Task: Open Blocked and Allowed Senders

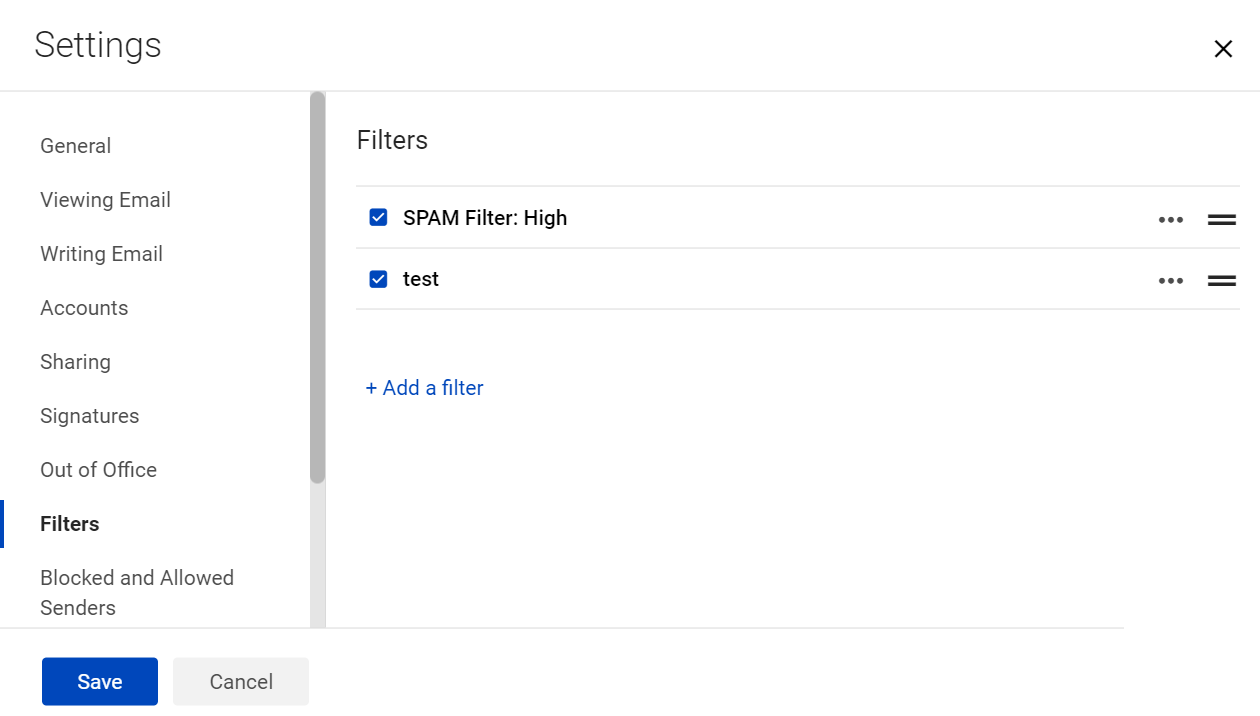Action: [137, 592]
